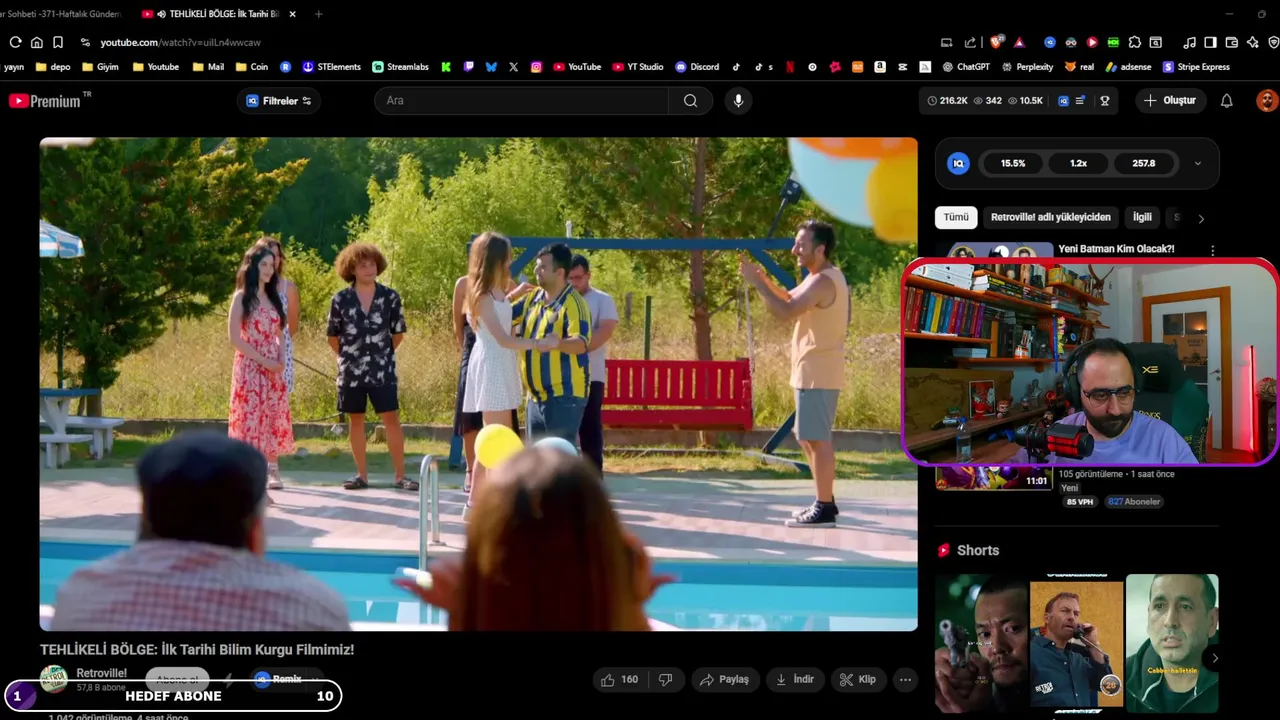Screen dimensions: 1280x720
Task: Open site settings icon beside the URL
Action: tap(85, 42)
